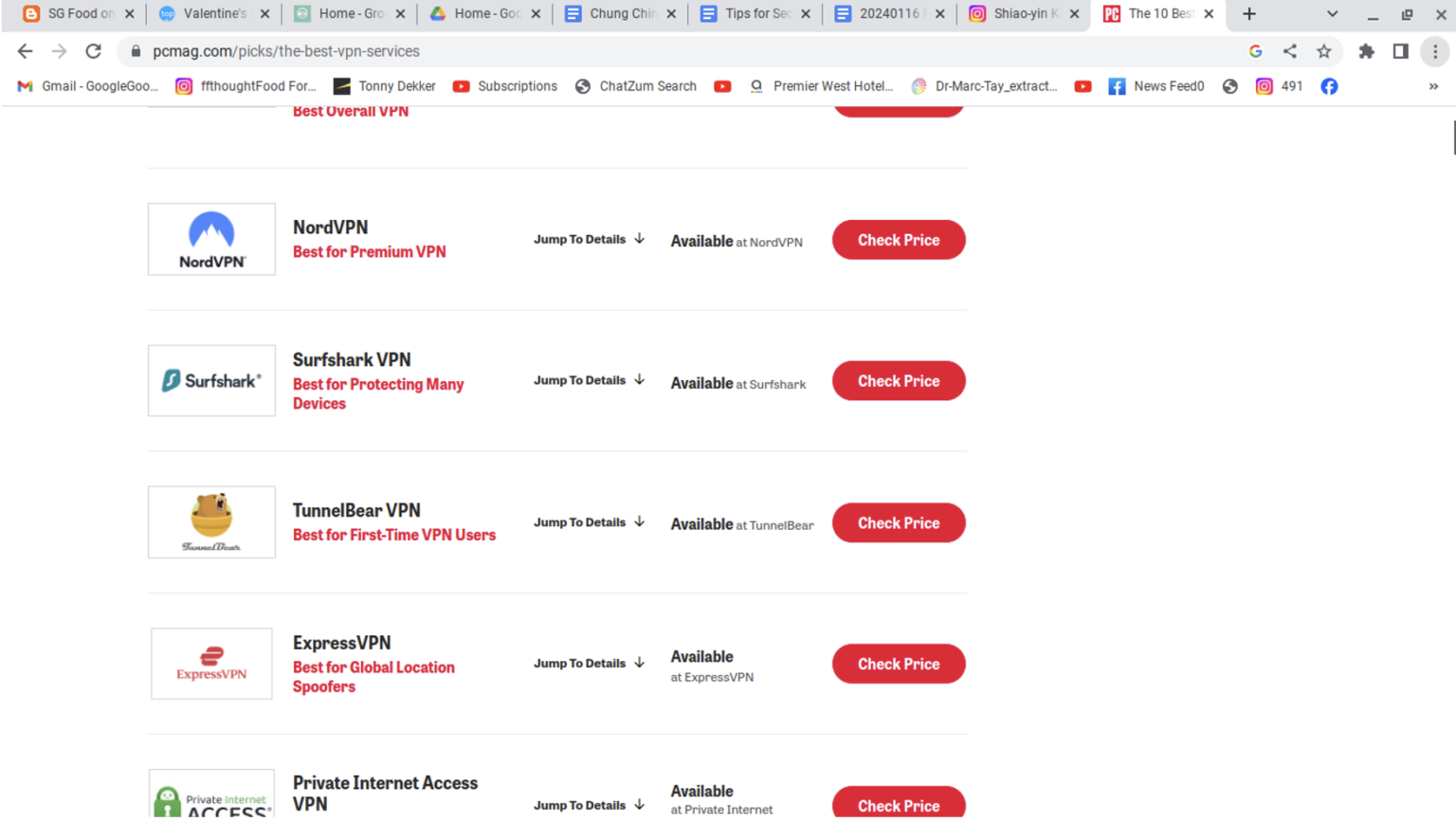Click the NordVPN logo thumbnail
1456x822 pixels.
pyautogui.click(x=210, y=239)
